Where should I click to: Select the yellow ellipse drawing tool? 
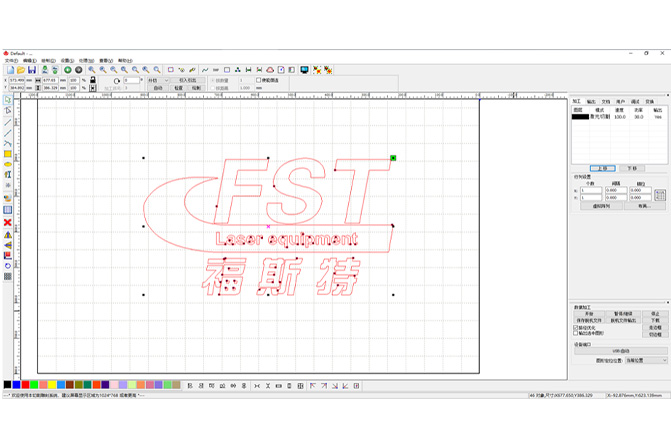click(x=8, y=164)
